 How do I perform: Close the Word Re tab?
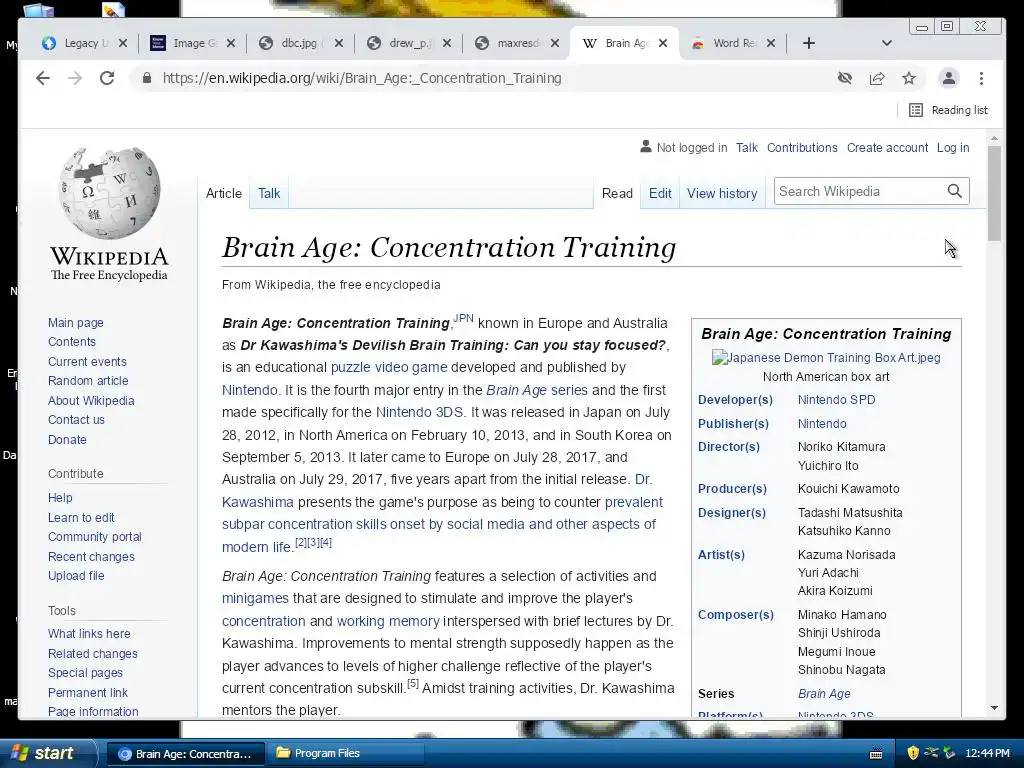[771, 43]
